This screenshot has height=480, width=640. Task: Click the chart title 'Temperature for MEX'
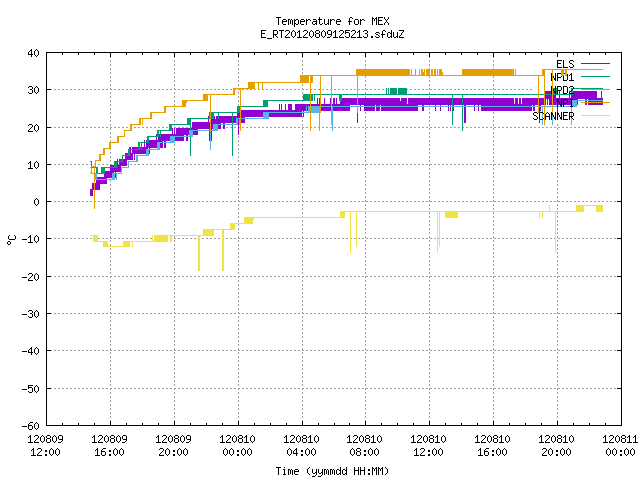[x=332, y=21]
